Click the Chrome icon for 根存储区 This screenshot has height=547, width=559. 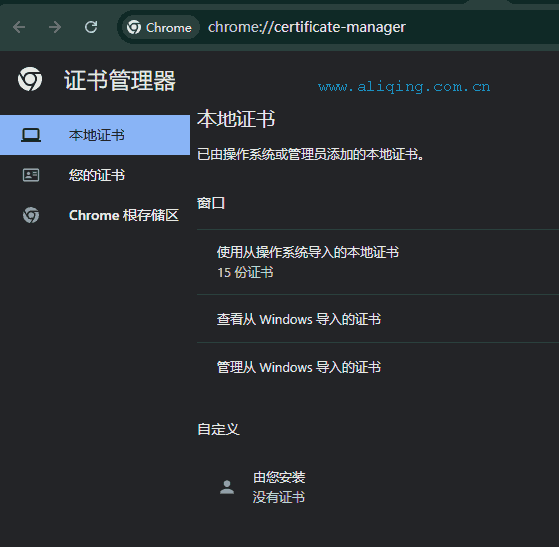click(x=31, y=215)
